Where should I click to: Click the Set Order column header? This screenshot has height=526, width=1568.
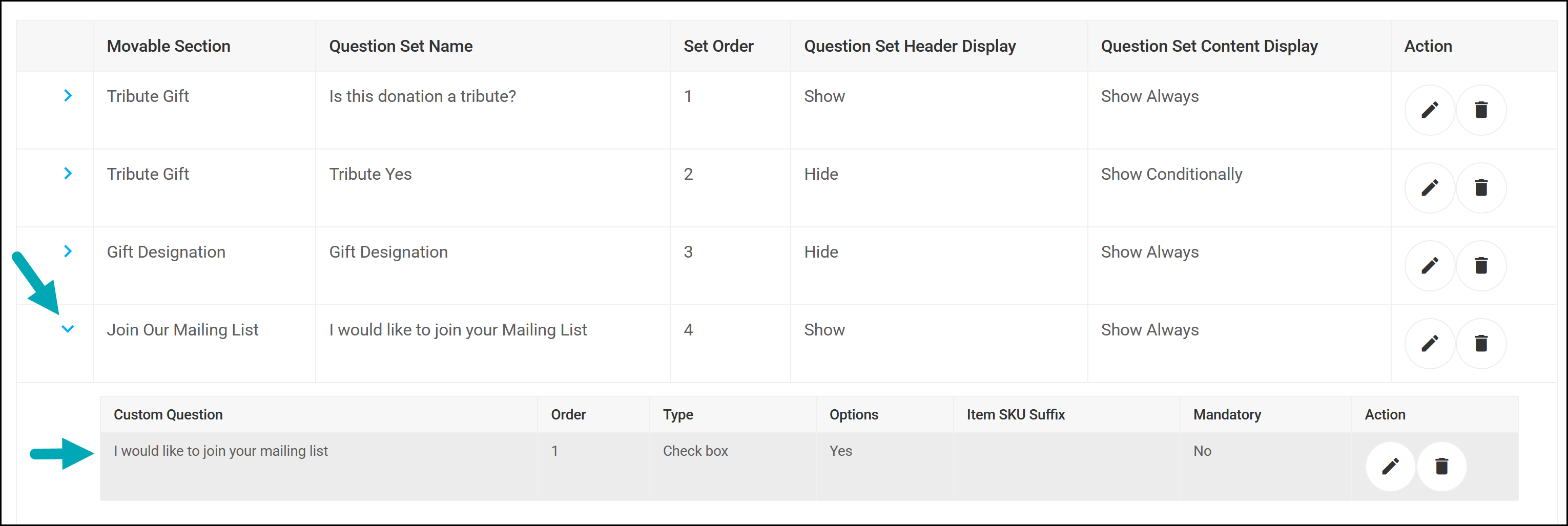click(718, 46)
